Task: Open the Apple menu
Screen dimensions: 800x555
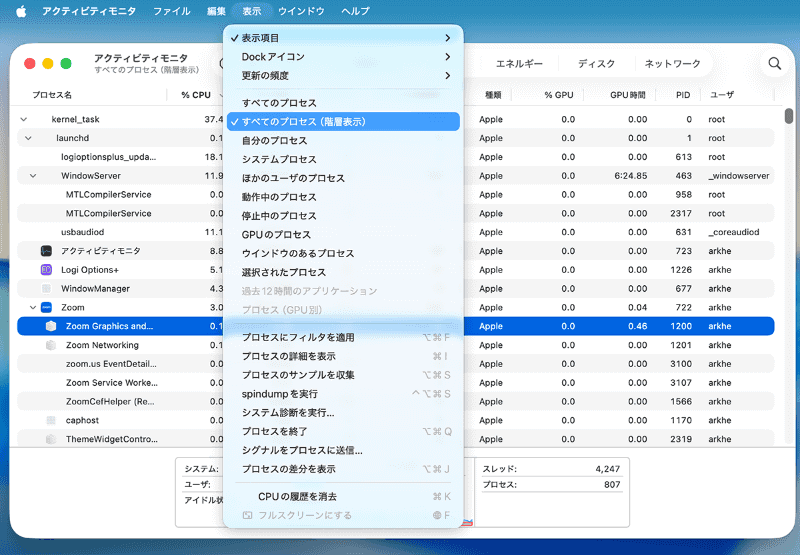Action: coord(21,11)
